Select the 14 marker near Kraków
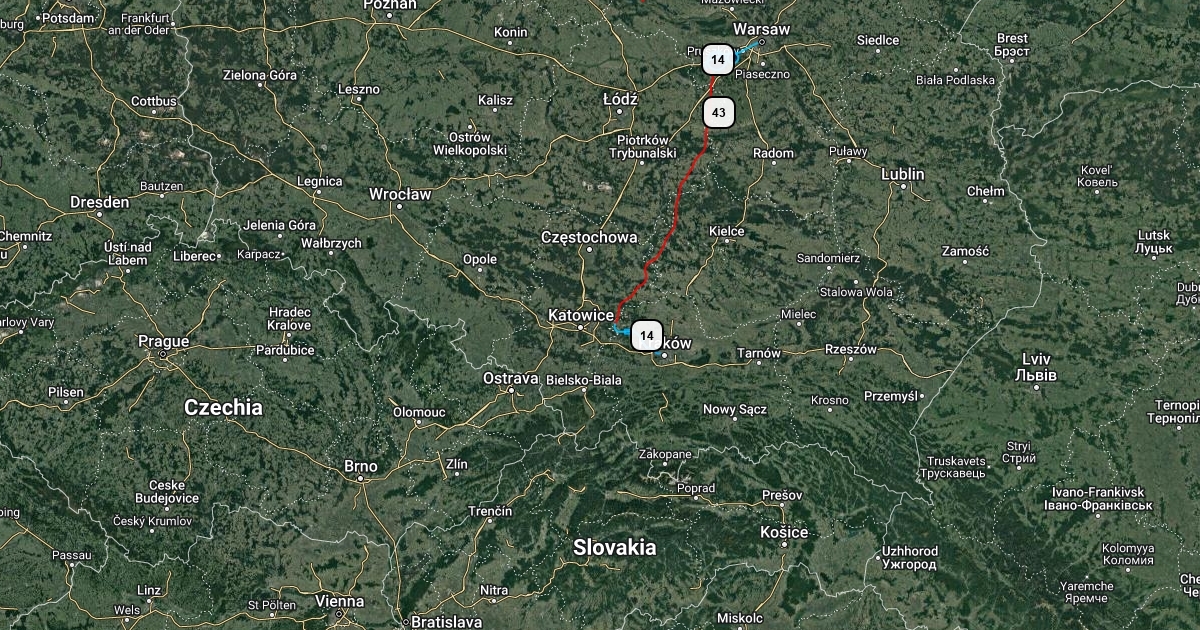This screenshot has height=630, width=1200. click(x=647, y=335)
